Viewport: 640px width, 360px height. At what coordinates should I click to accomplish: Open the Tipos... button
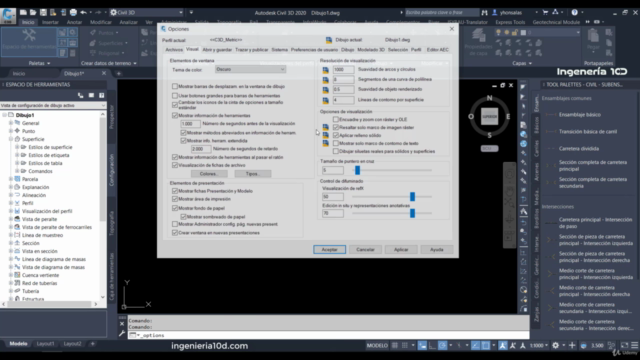253,173
